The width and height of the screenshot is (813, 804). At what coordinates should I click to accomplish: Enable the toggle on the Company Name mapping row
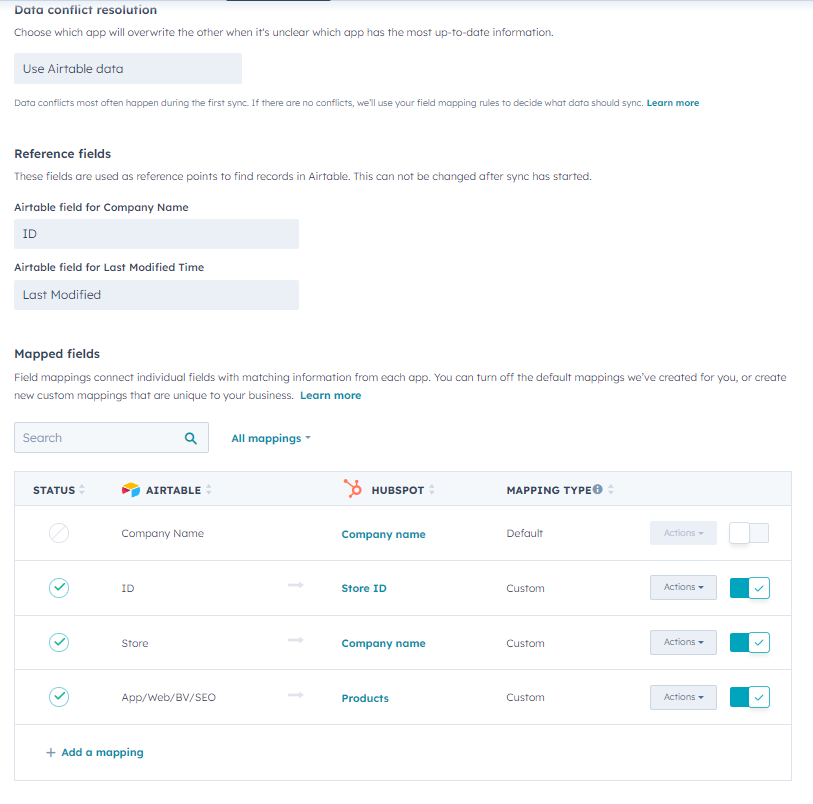click(748, 533)
